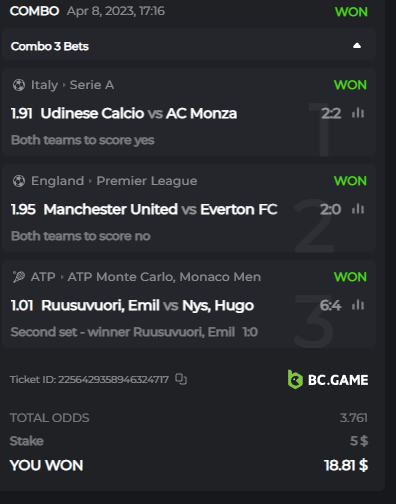Screen dimensions: 396x504
Task: Copy the Ticket ID
Action: coord(181,379)
